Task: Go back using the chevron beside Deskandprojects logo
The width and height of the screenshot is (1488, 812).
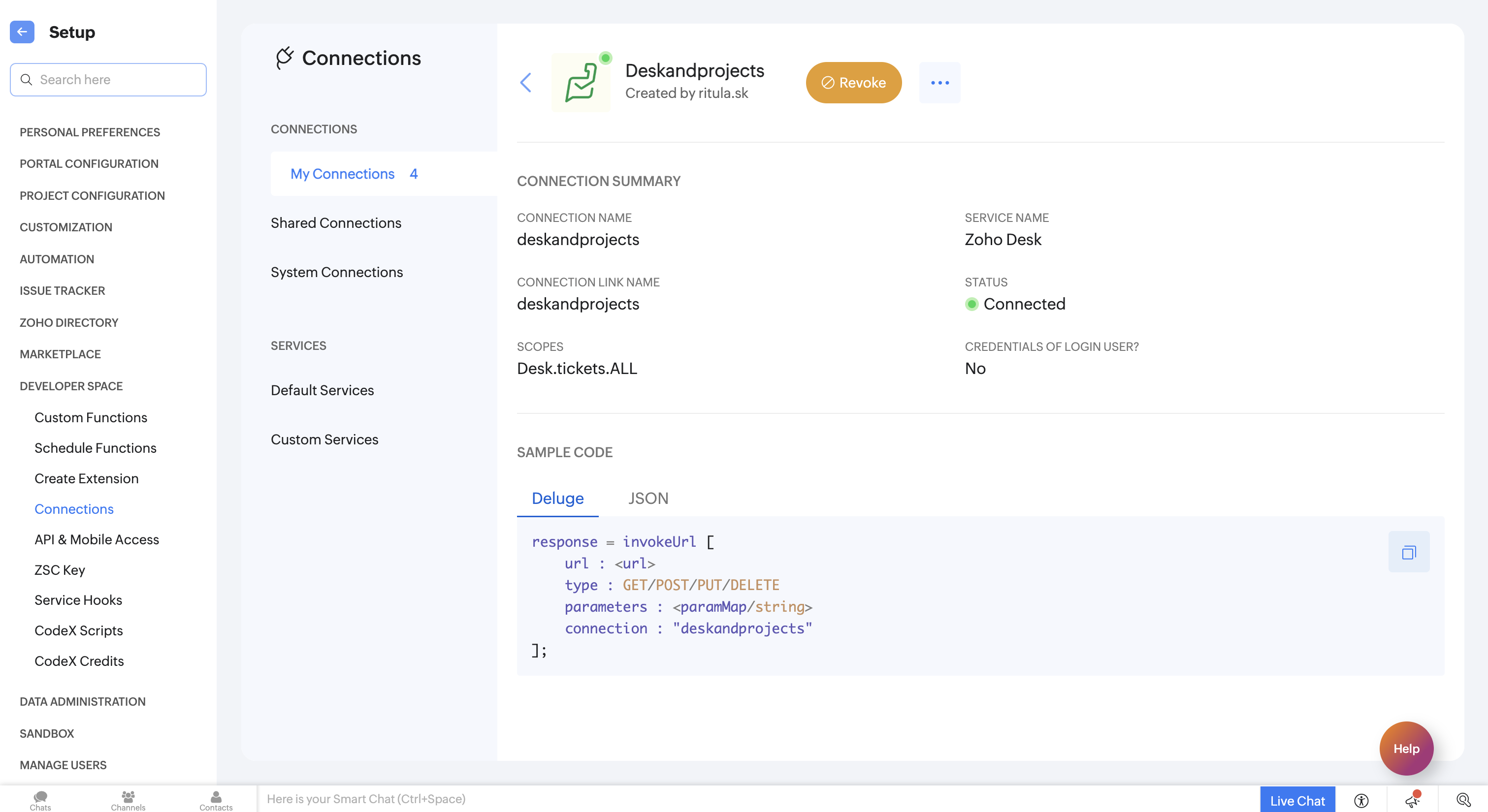Action: point(525,83)
